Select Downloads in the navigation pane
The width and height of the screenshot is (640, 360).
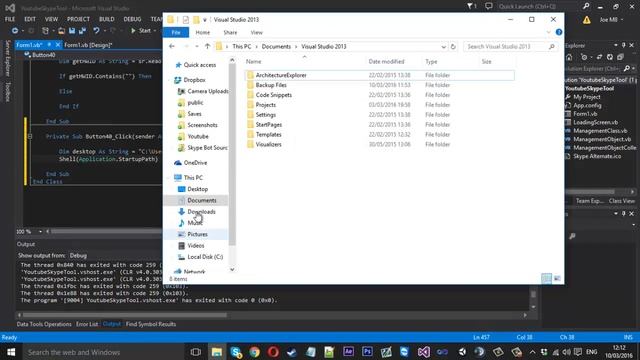point(201,211)
